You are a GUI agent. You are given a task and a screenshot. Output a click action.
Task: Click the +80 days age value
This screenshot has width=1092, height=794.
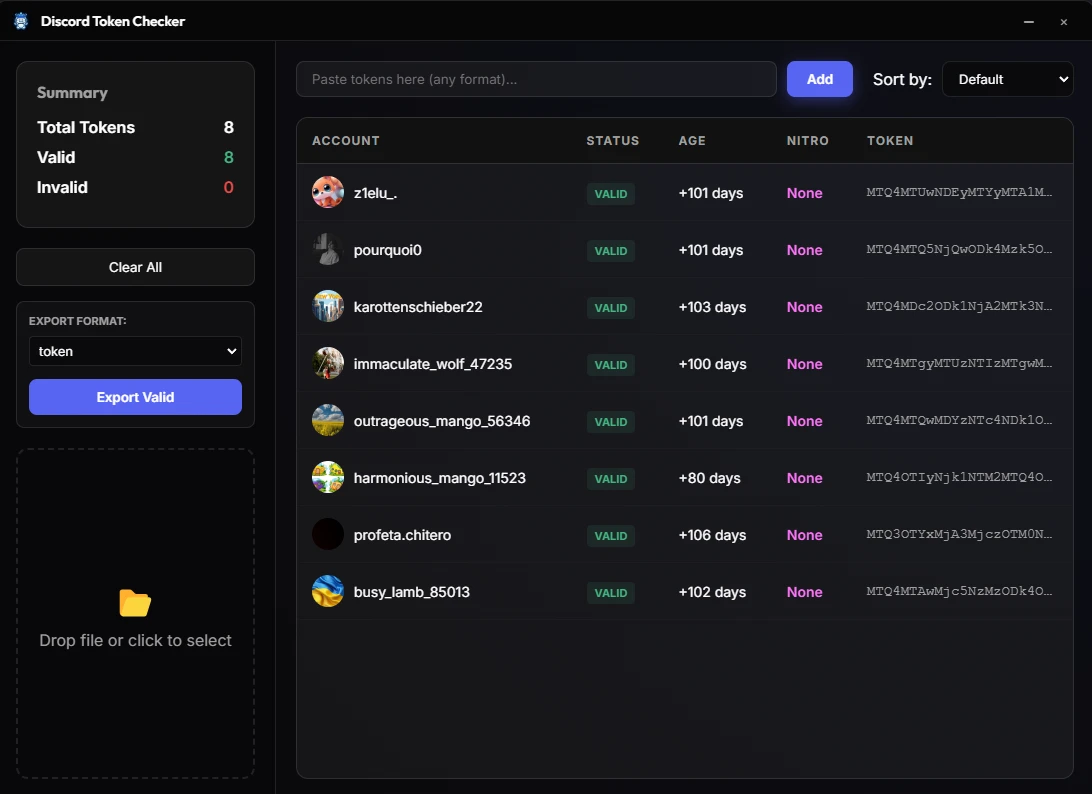click(709, 478)
